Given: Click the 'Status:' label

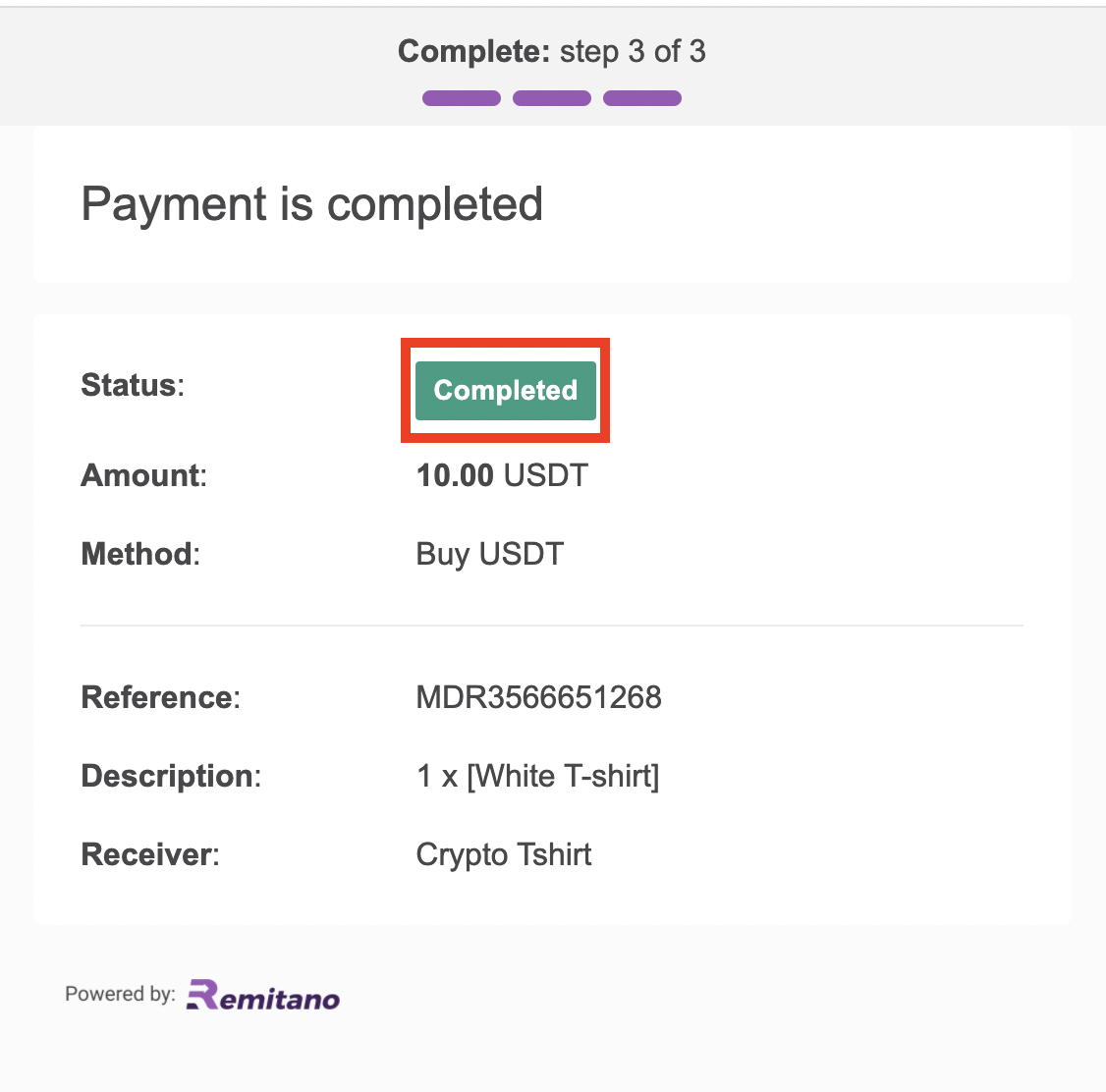Looking at the screenshot, I should (133, 385).
